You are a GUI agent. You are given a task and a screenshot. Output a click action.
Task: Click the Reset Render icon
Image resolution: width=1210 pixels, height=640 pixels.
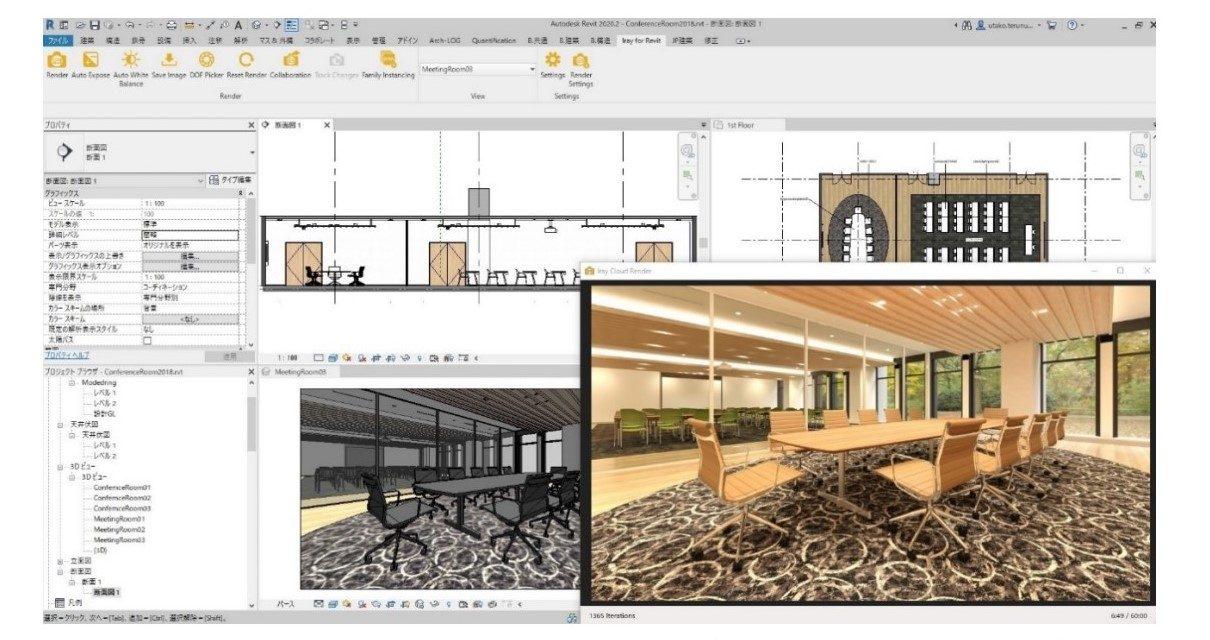pos(246,61)
